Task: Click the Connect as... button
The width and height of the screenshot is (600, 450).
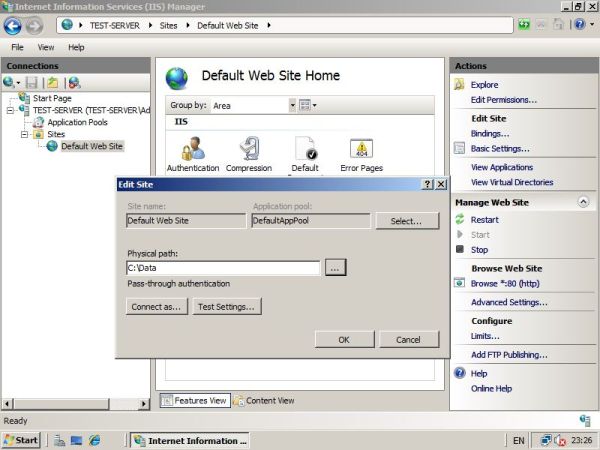Action: click(157, 307)
